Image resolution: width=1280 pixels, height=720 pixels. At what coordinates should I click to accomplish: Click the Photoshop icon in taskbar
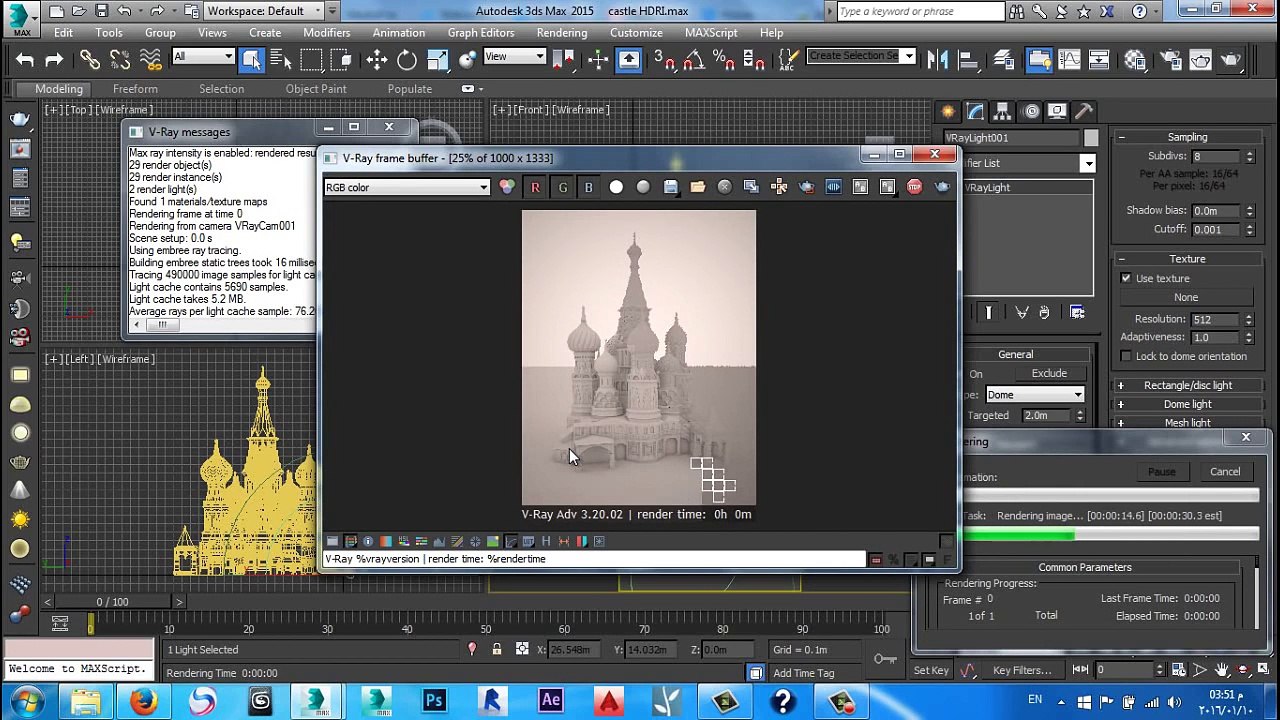[434, 701]
